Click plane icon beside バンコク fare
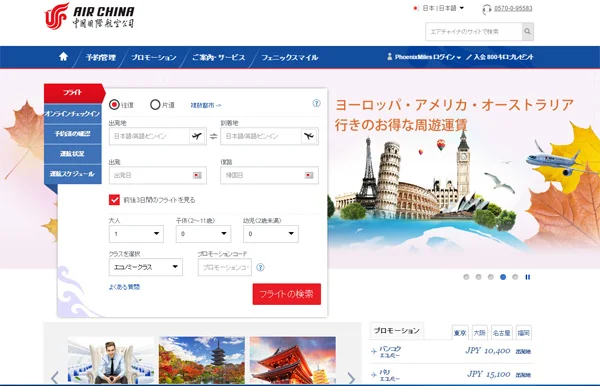600x386 pixels. [x=374, y=351]
